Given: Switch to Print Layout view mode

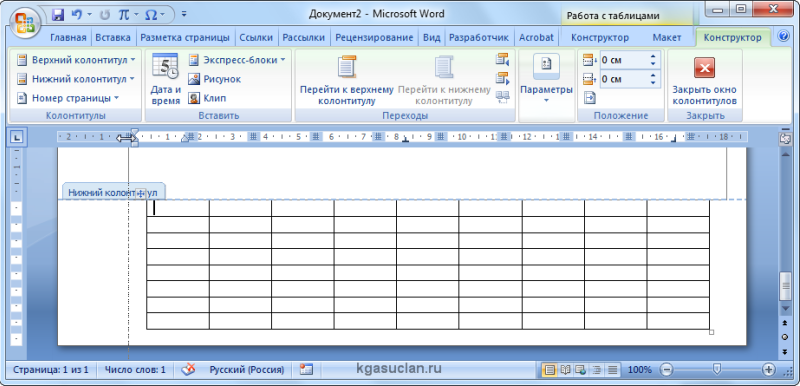Looking at the screenshot, I should pyautogui.click(x=549, y=370).
